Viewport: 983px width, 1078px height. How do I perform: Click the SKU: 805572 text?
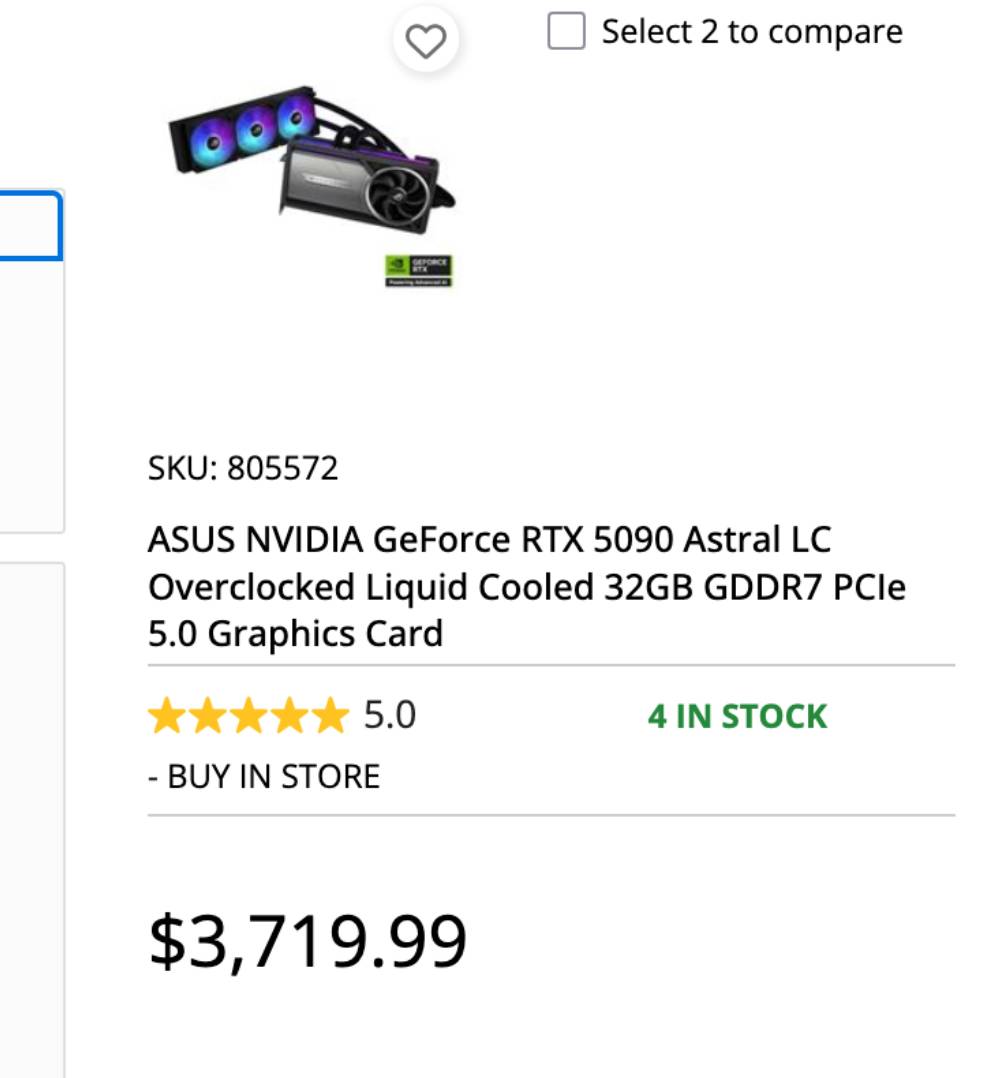[x=243, y=468]
